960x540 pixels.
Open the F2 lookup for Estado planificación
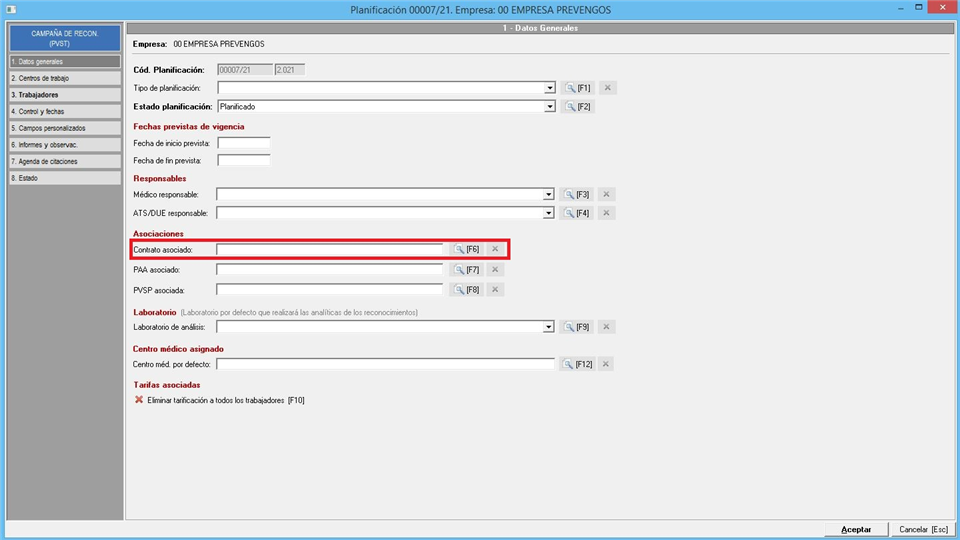(x=577, y=106)
